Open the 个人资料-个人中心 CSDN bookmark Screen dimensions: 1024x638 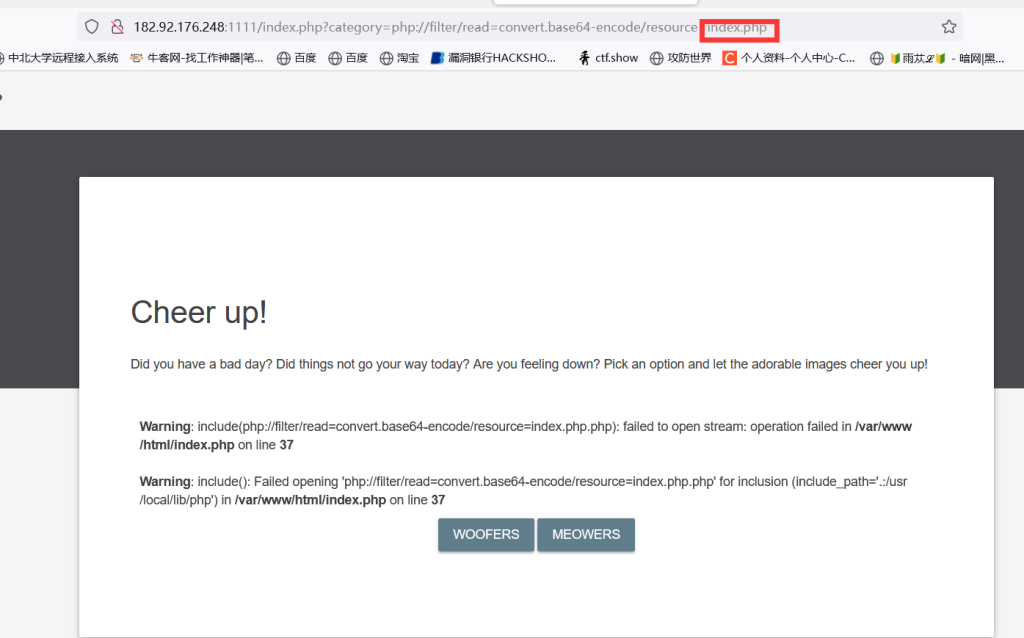[x=789, y=58]
